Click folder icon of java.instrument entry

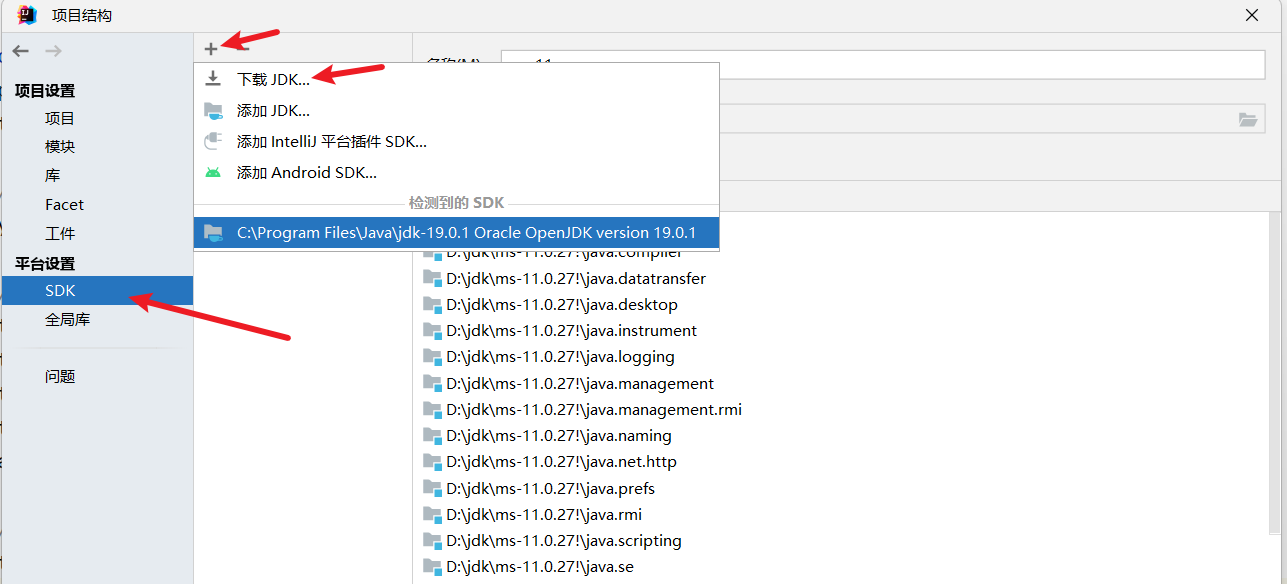tap(432, 330)
